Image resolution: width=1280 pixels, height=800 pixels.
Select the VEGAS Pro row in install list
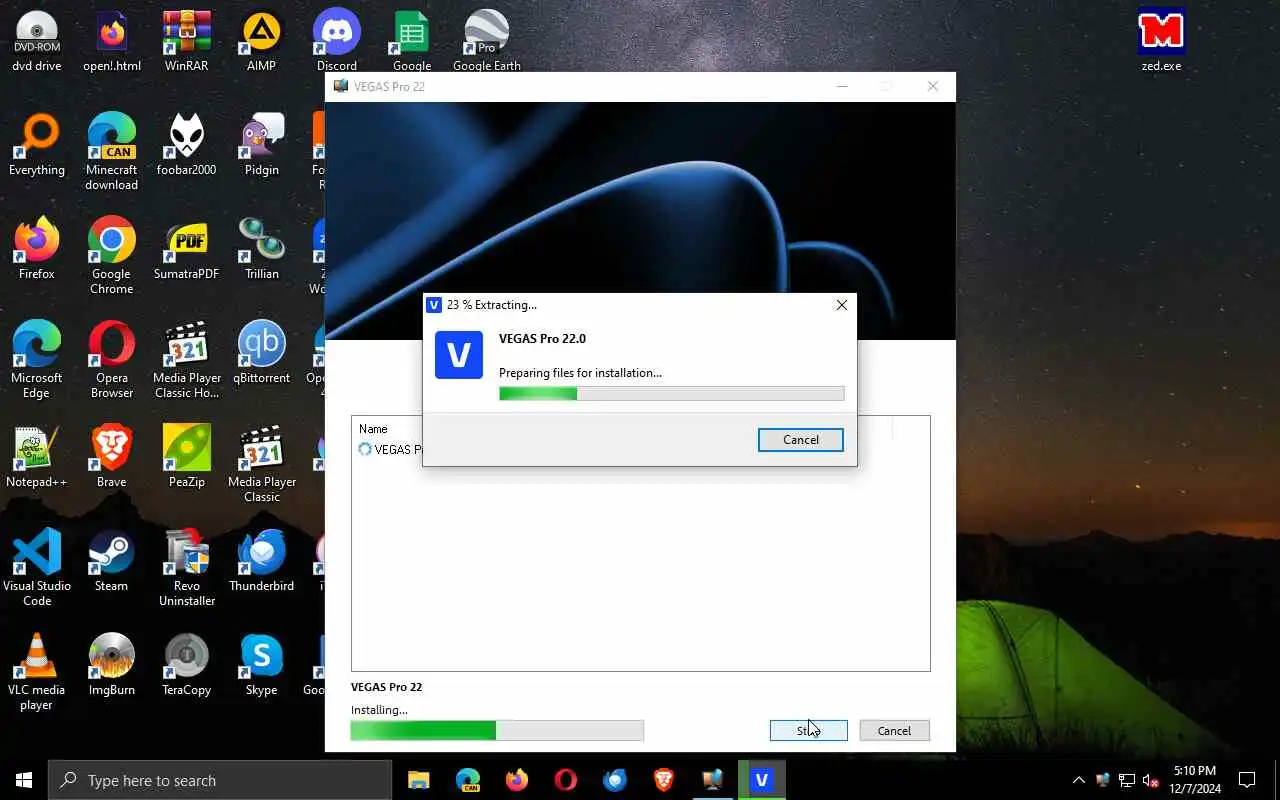390,450
